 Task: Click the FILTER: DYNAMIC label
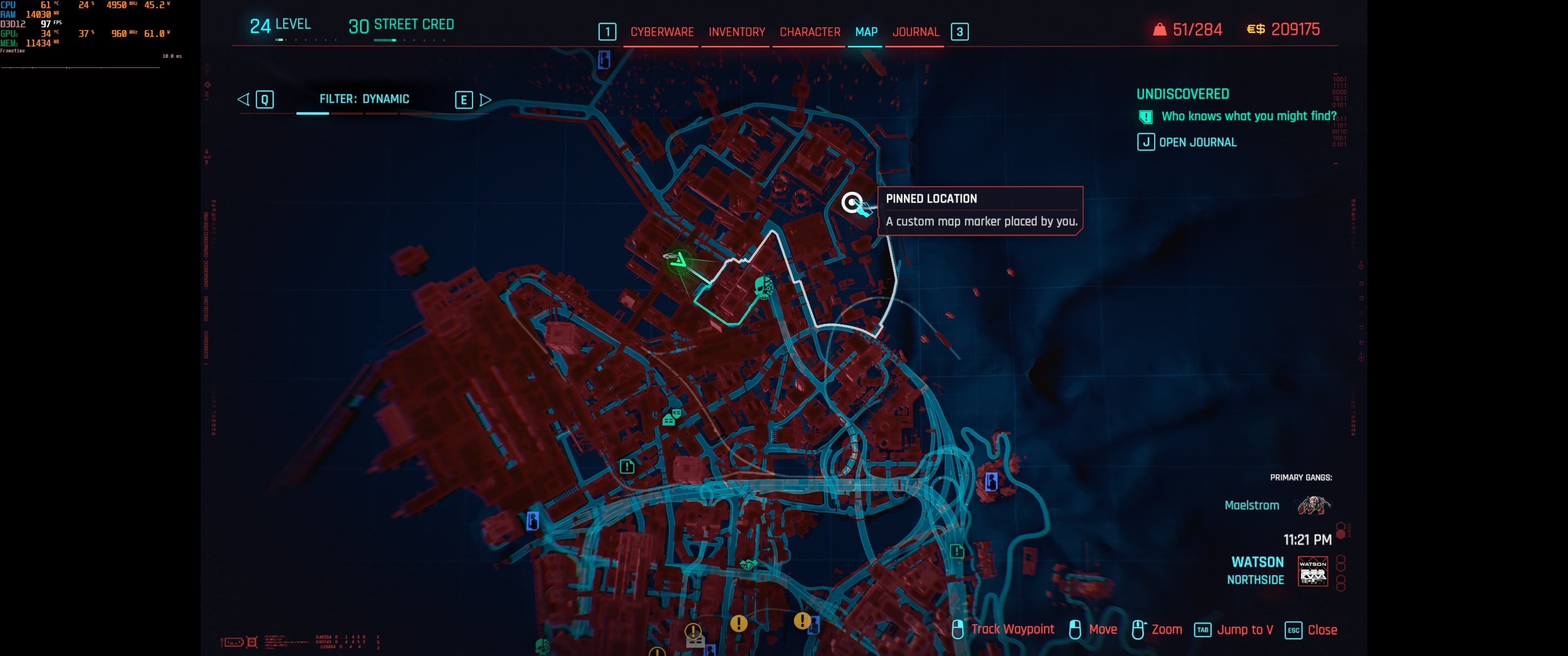click(364, 98)
